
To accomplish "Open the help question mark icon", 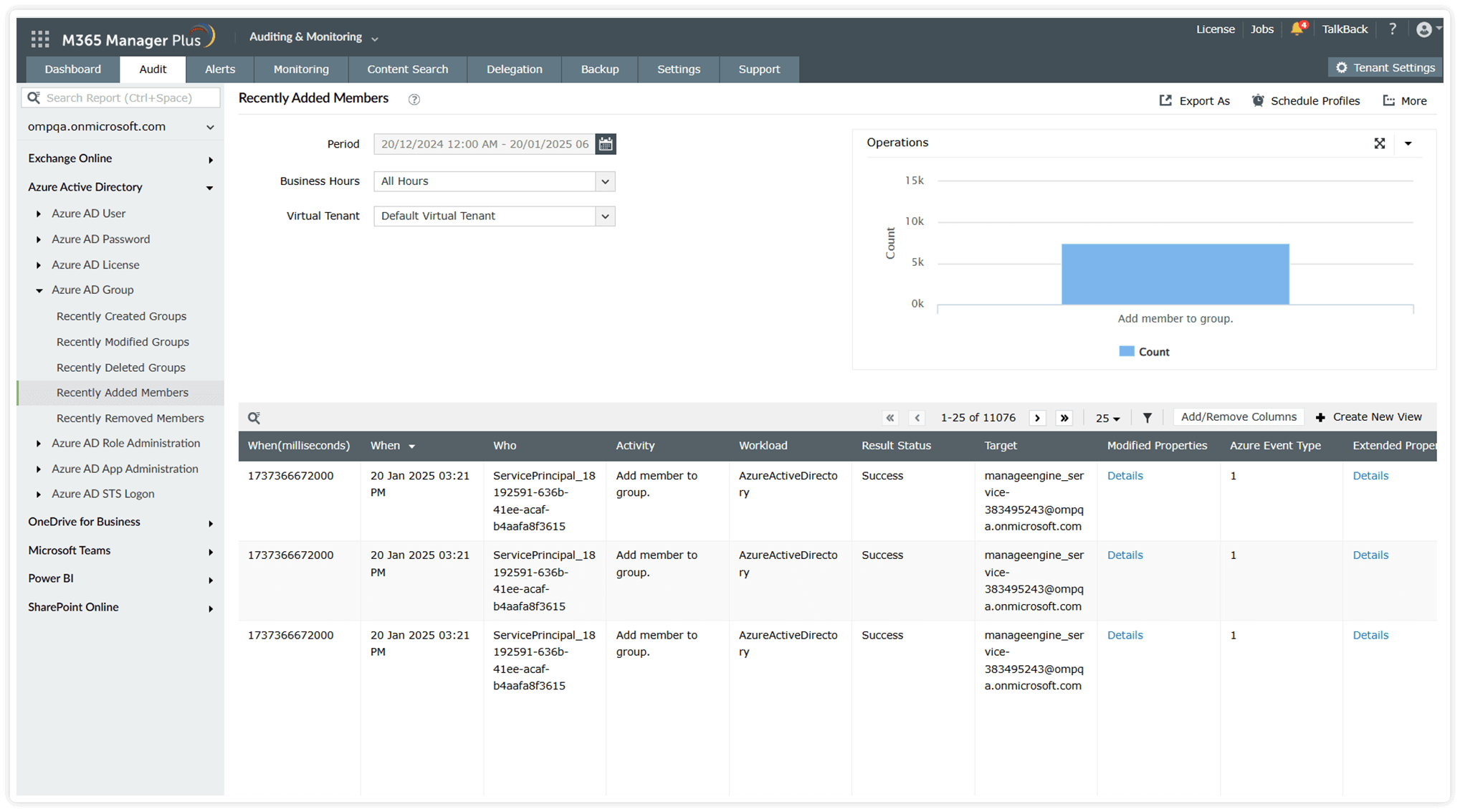I will pyautogui.click(x=1392, y=29).
